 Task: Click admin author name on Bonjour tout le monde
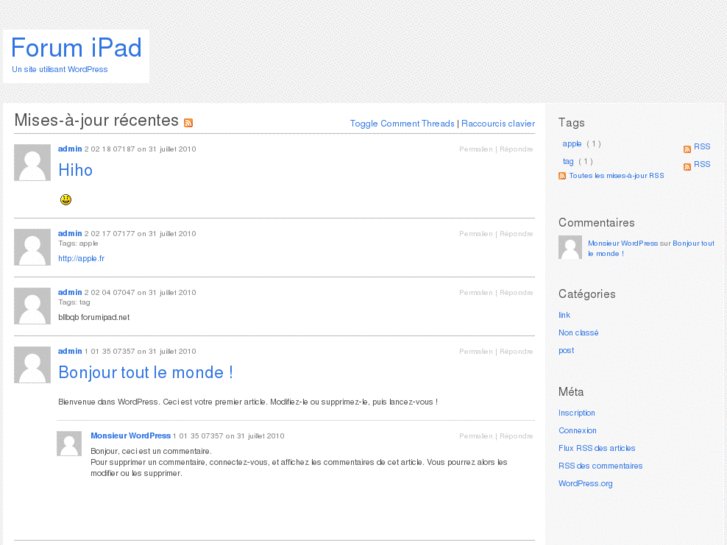click(70, 351)
